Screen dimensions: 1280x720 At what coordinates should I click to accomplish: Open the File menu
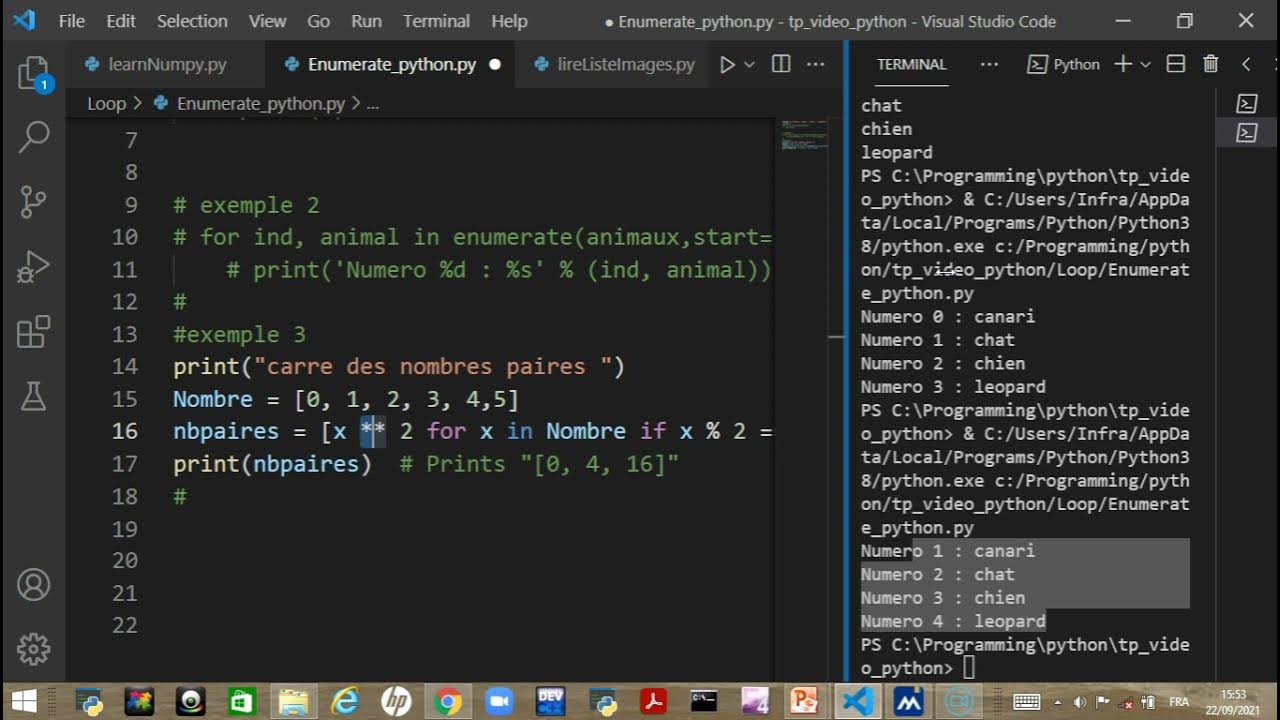[72, 21]
